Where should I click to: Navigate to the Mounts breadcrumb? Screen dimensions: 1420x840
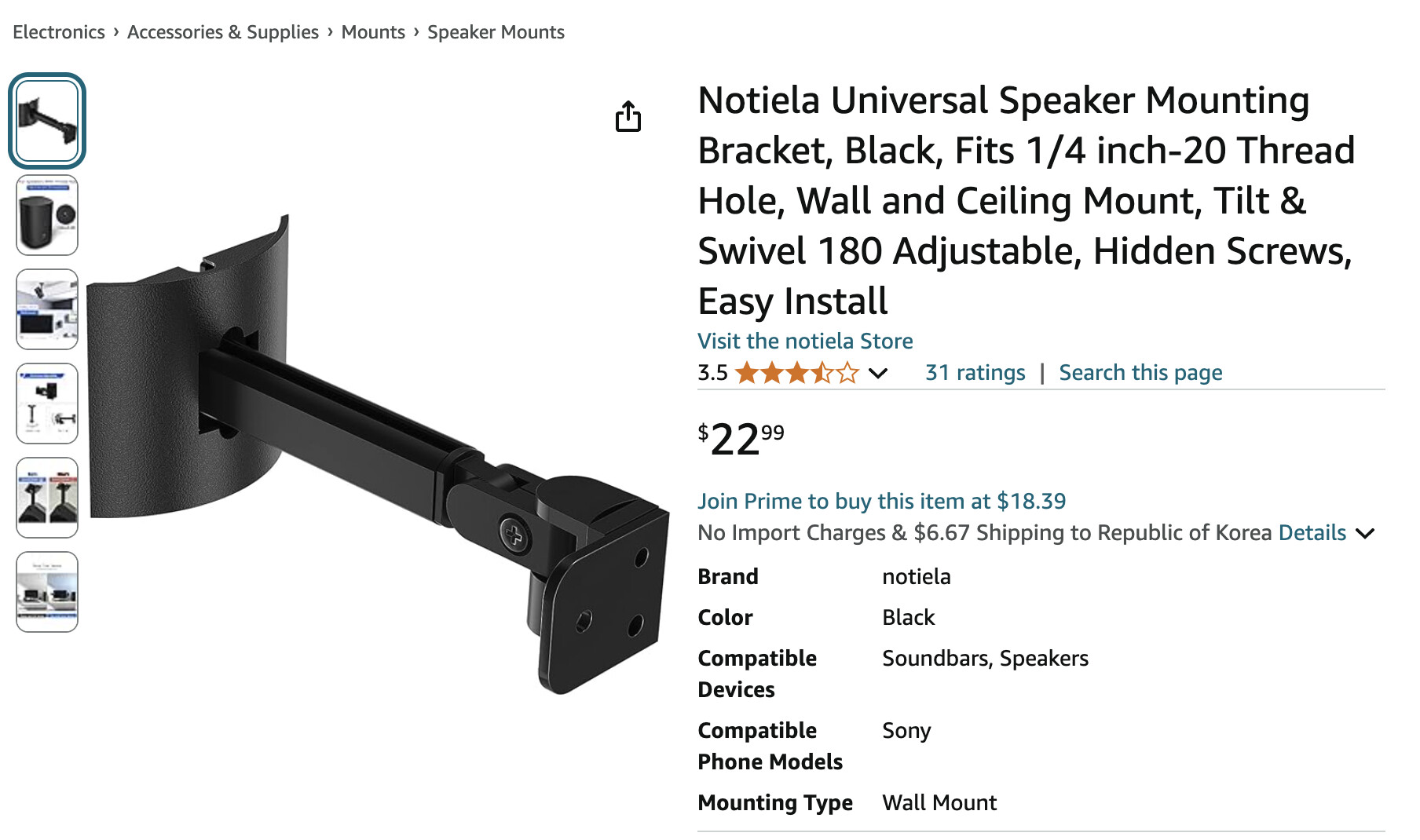coord(373,32)
